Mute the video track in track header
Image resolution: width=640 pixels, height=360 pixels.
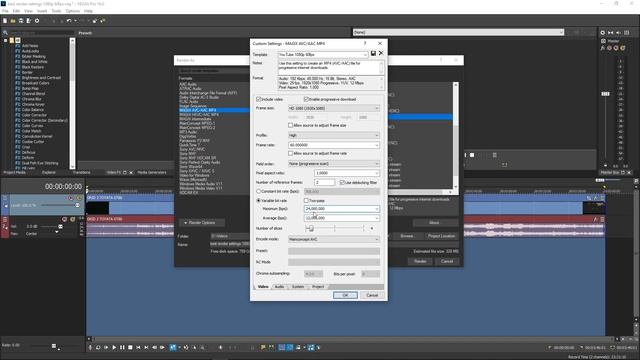tap(71, 198)
